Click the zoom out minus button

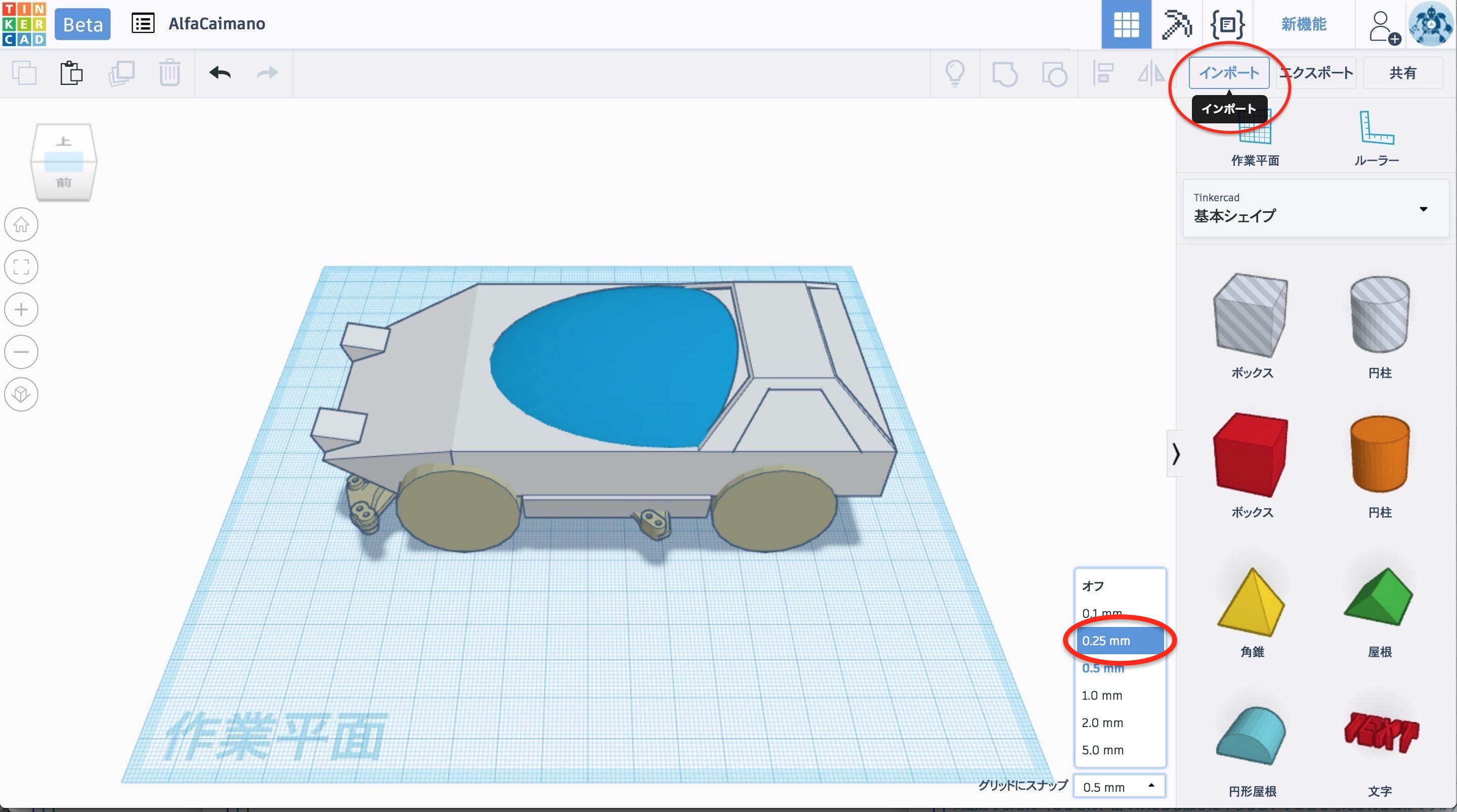point(21,352)
